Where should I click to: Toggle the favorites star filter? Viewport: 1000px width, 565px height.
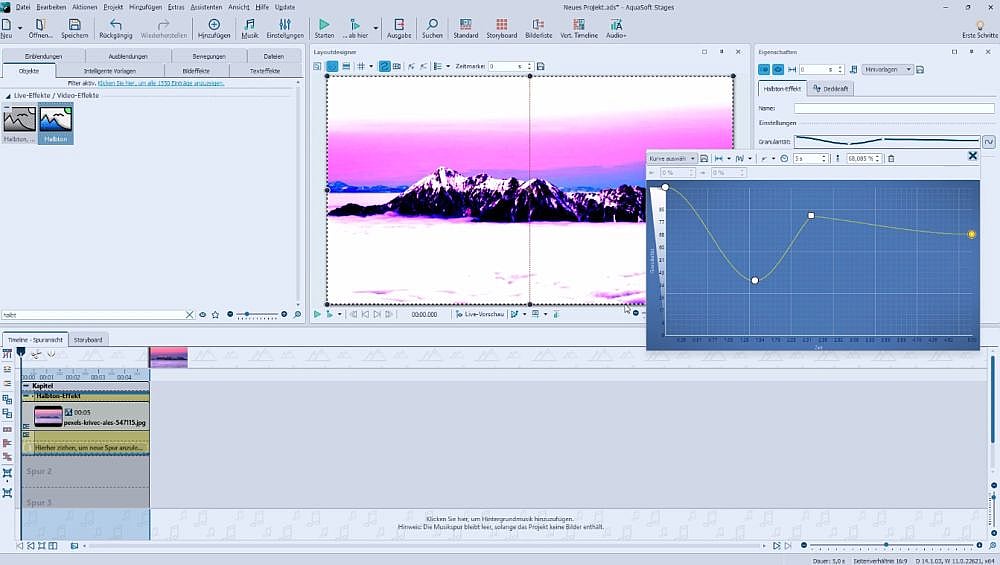pyautogui.click(x=215, y=314)
